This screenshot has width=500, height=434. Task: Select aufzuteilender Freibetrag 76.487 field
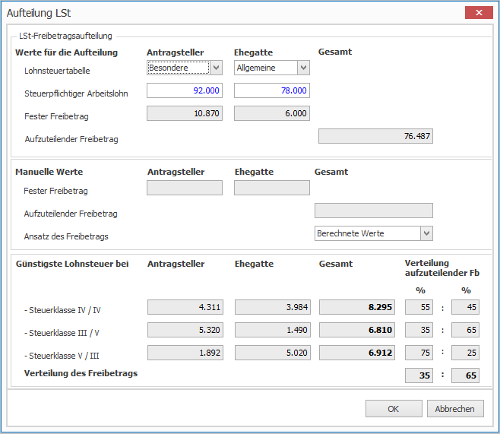375,136
